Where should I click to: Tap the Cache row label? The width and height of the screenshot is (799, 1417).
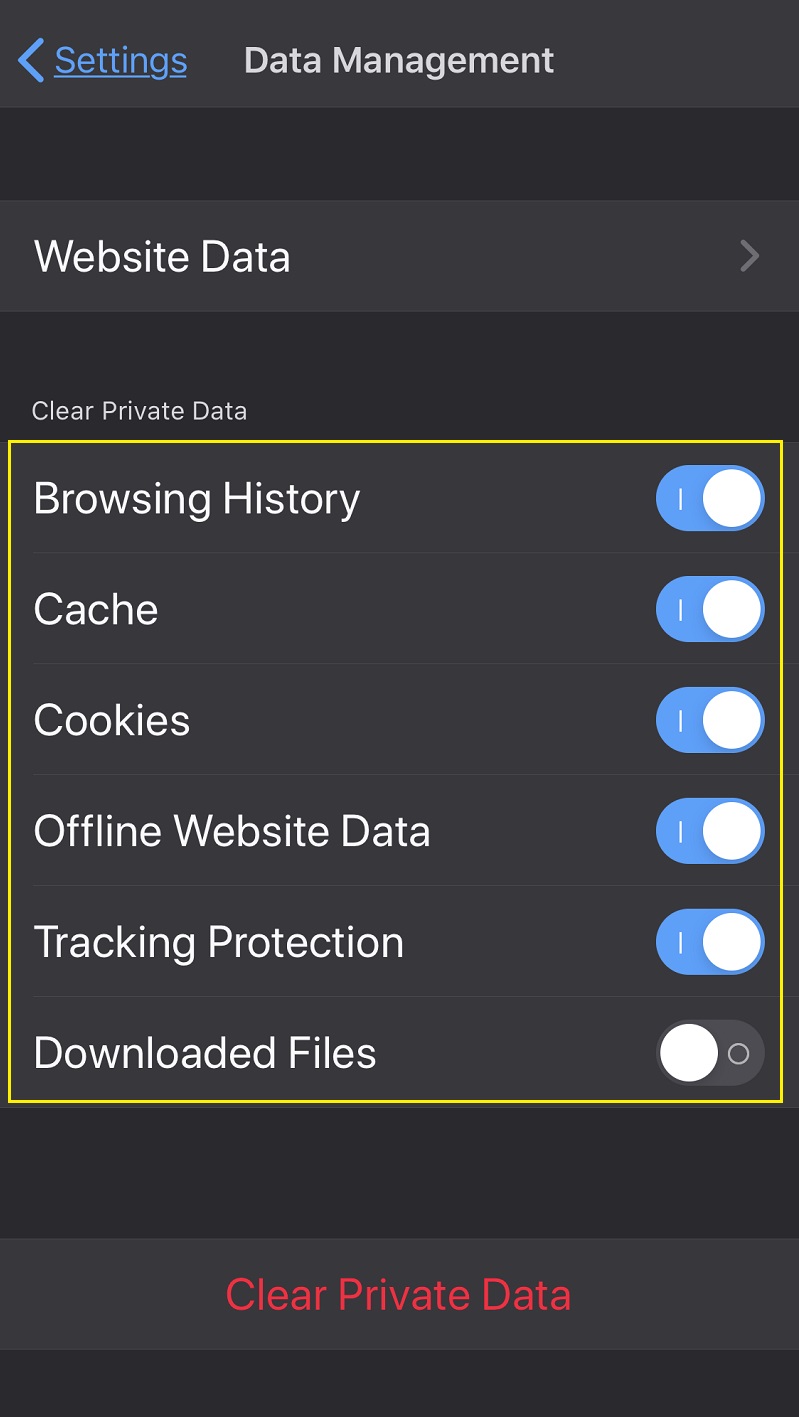coord(95,609)
